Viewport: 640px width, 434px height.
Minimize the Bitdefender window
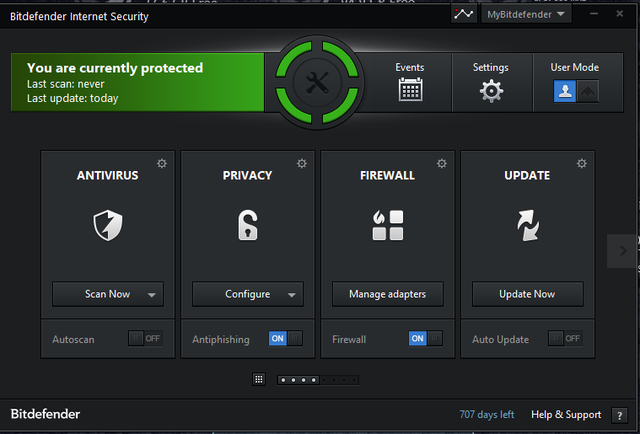(x=594, y=14)
